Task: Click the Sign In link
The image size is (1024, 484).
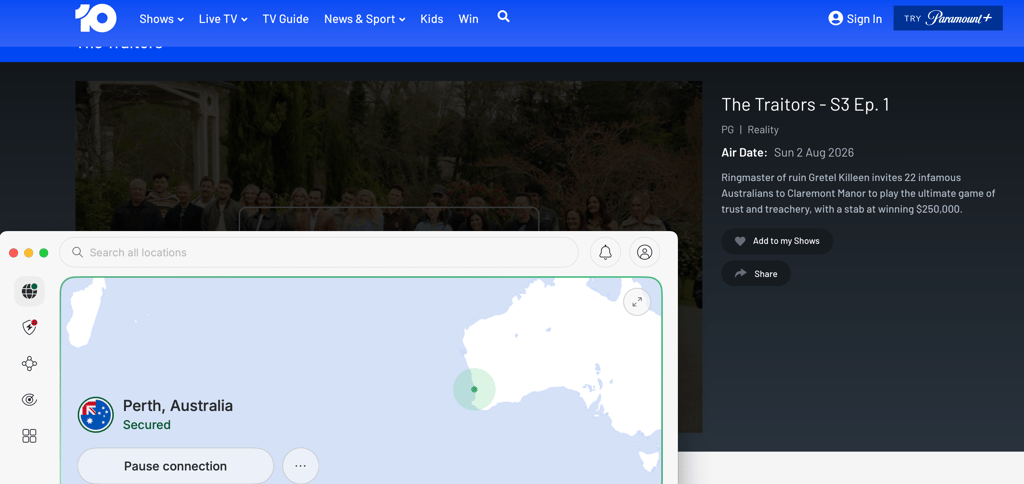Action: coord(864,19)
